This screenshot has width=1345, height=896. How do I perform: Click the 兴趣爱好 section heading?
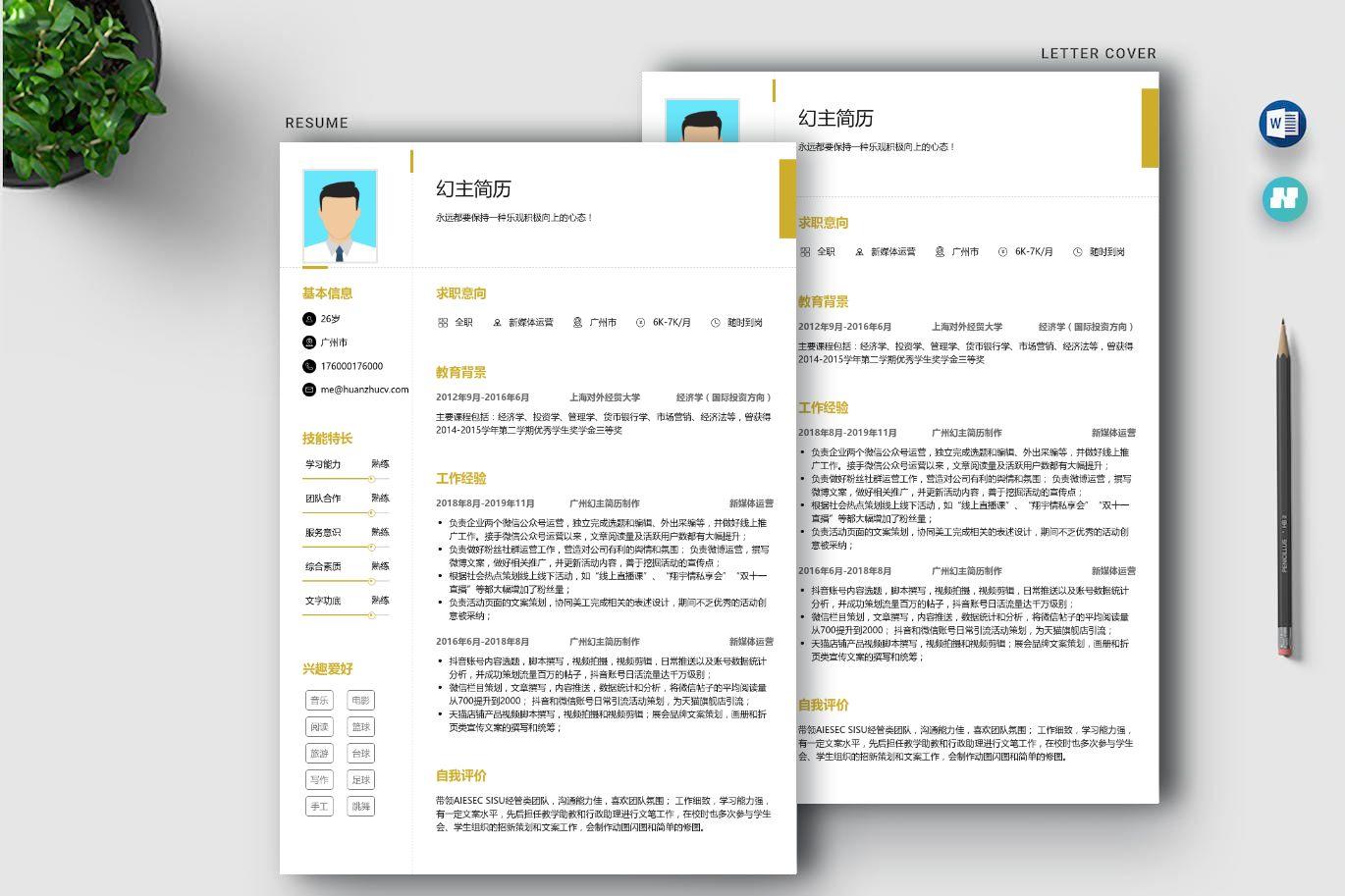click(x=327, y=669)
